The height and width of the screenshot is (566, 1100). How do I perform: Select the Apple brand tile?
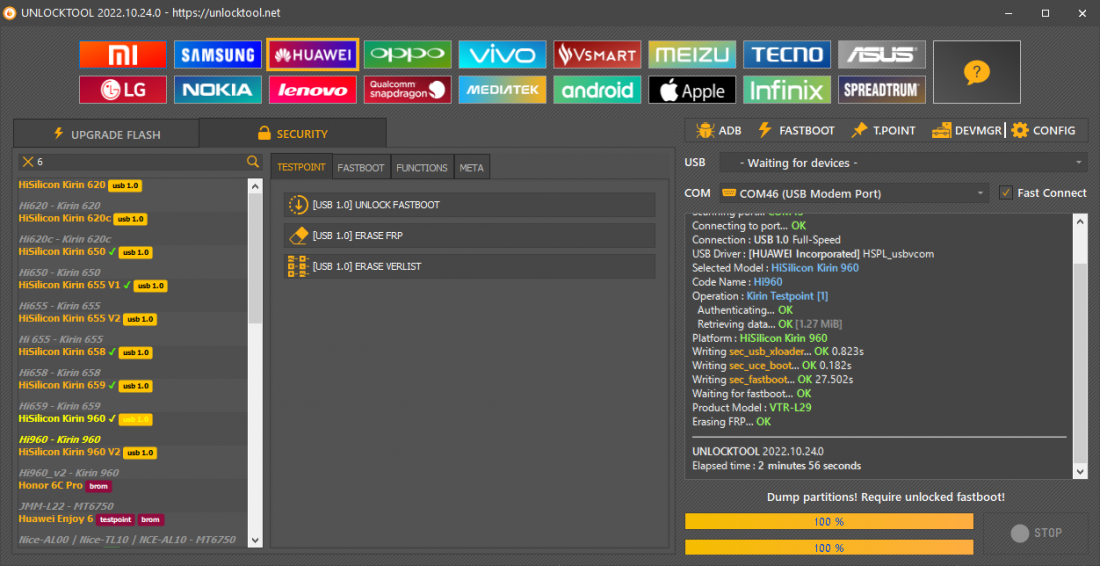pyautogui.click(x=692, y=90)
